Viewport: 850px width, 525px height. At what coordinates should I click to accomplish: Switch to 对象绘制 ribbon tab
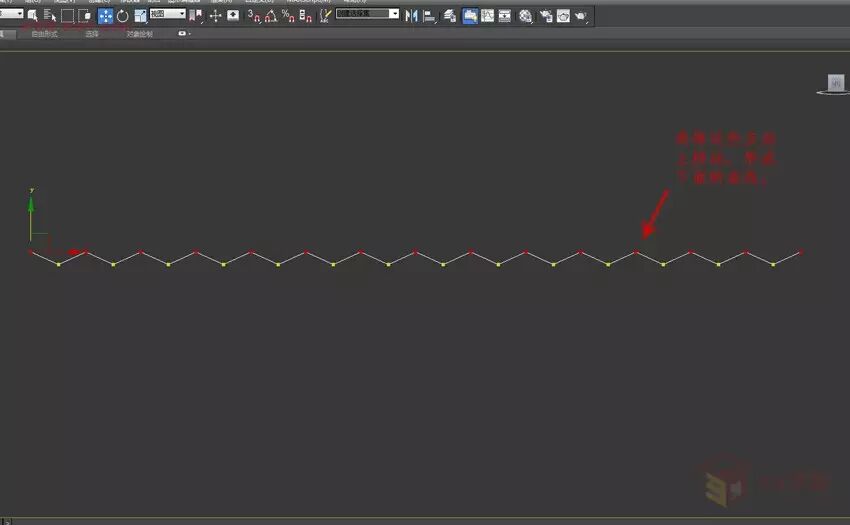tap(139, 34)
